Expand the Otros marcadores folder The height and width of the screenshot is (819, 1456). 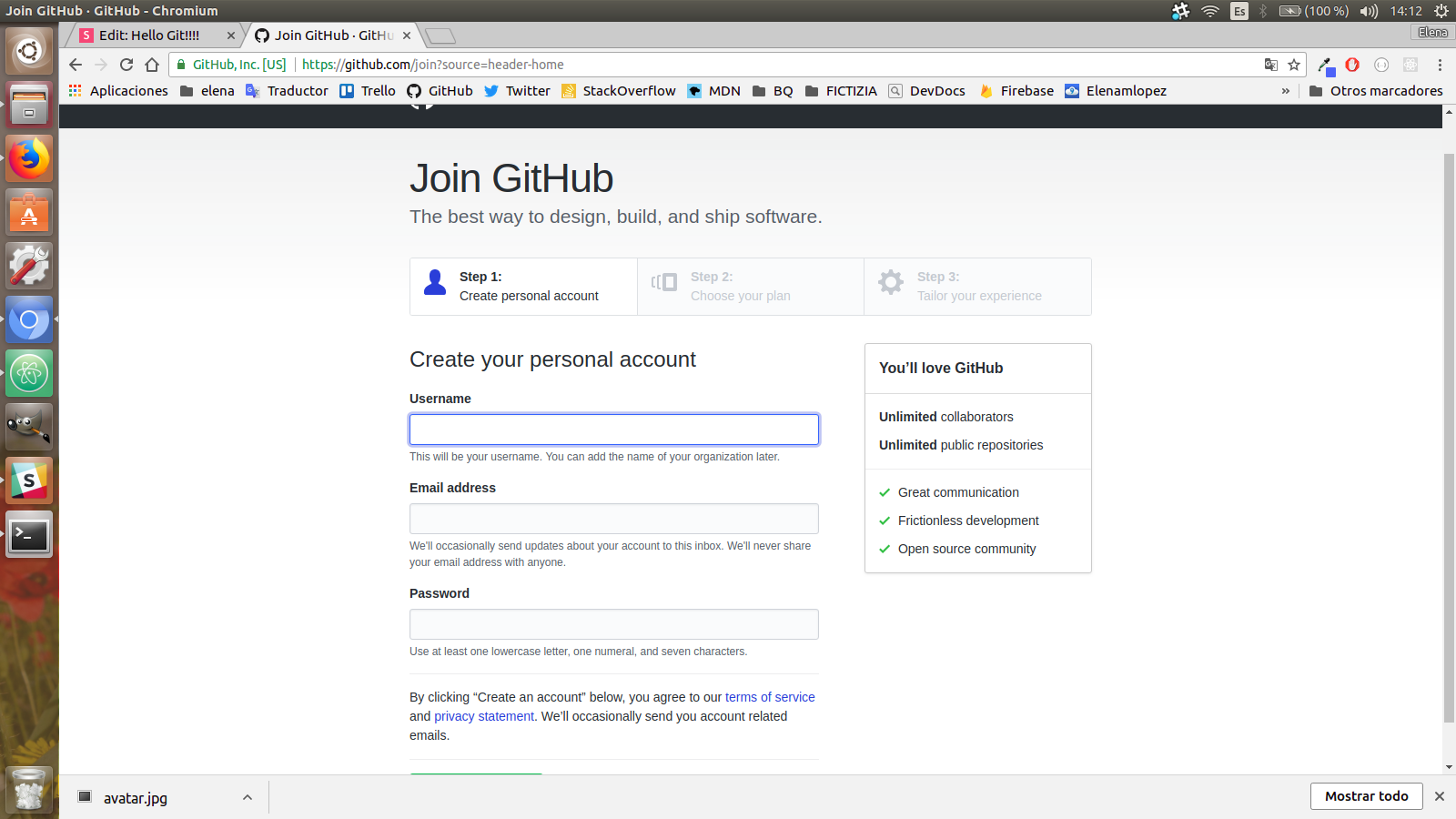[1376, 91]
